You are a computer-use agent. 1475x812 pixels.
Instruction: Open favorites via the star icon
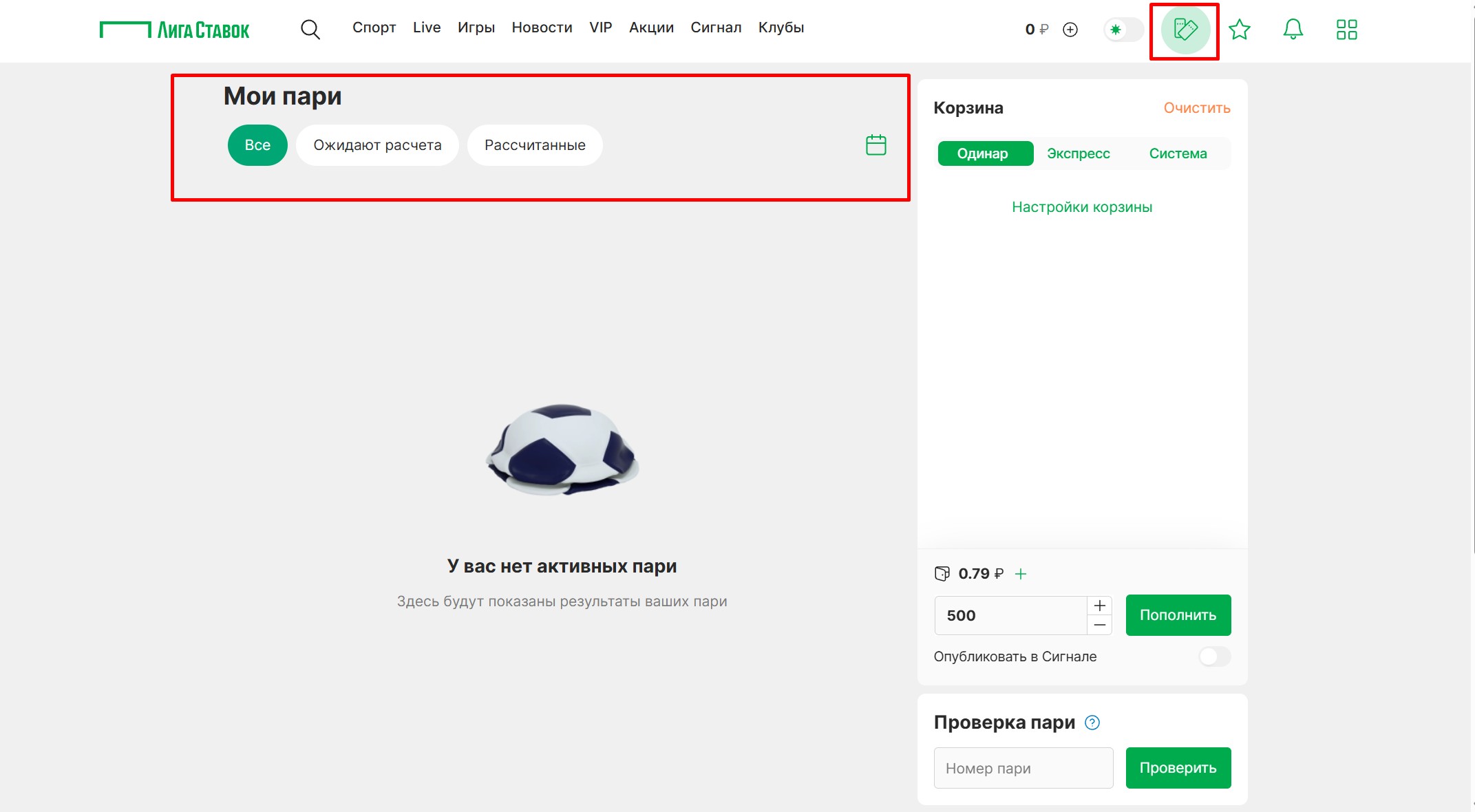pyautogui.click(x=1240, y=30)
